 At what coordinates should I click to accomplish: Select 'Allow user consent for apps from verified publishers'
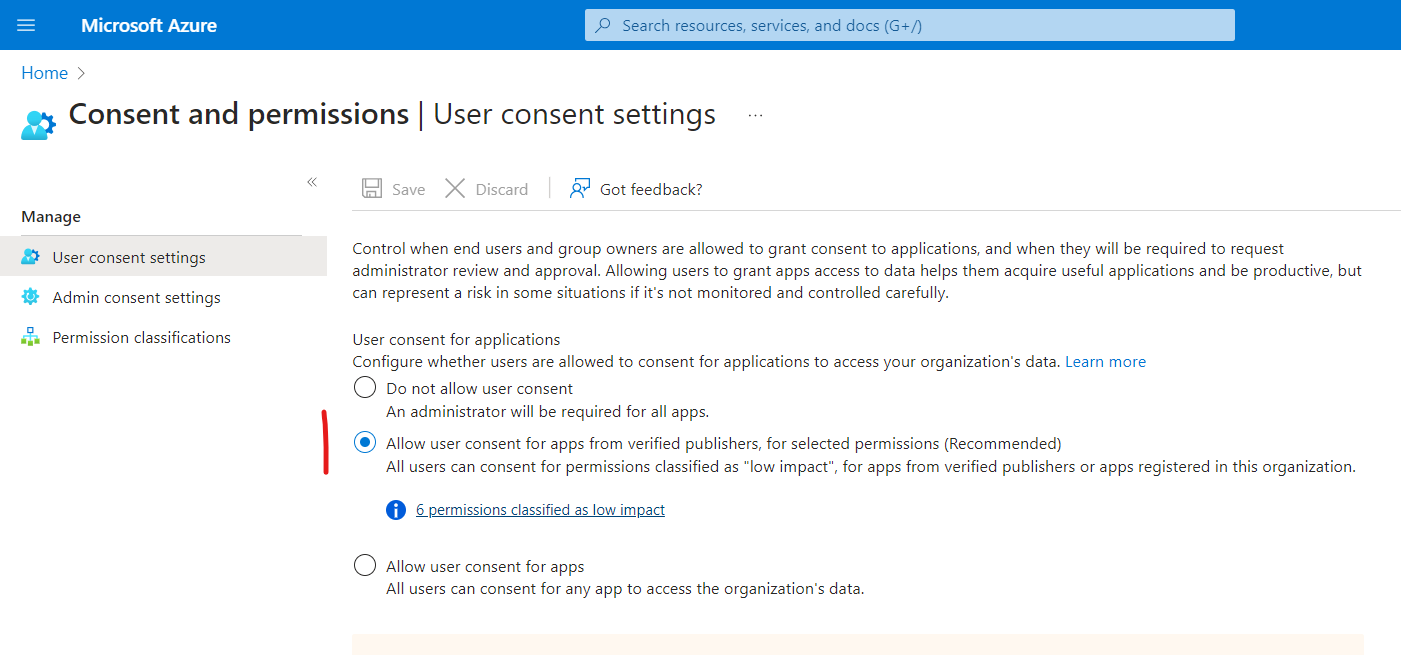366,443
